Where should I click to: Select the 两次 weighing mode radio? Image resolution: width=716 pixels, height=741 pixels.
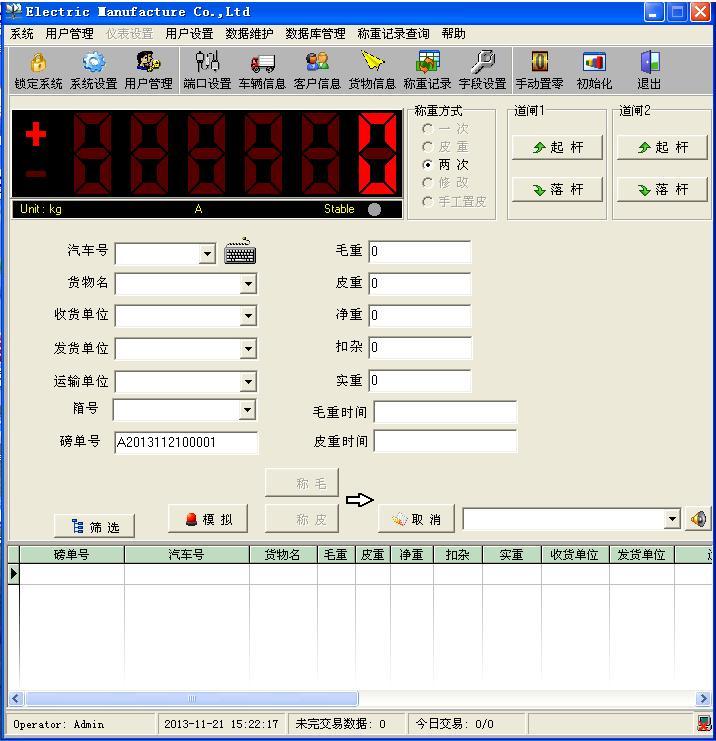coord(428,165)
